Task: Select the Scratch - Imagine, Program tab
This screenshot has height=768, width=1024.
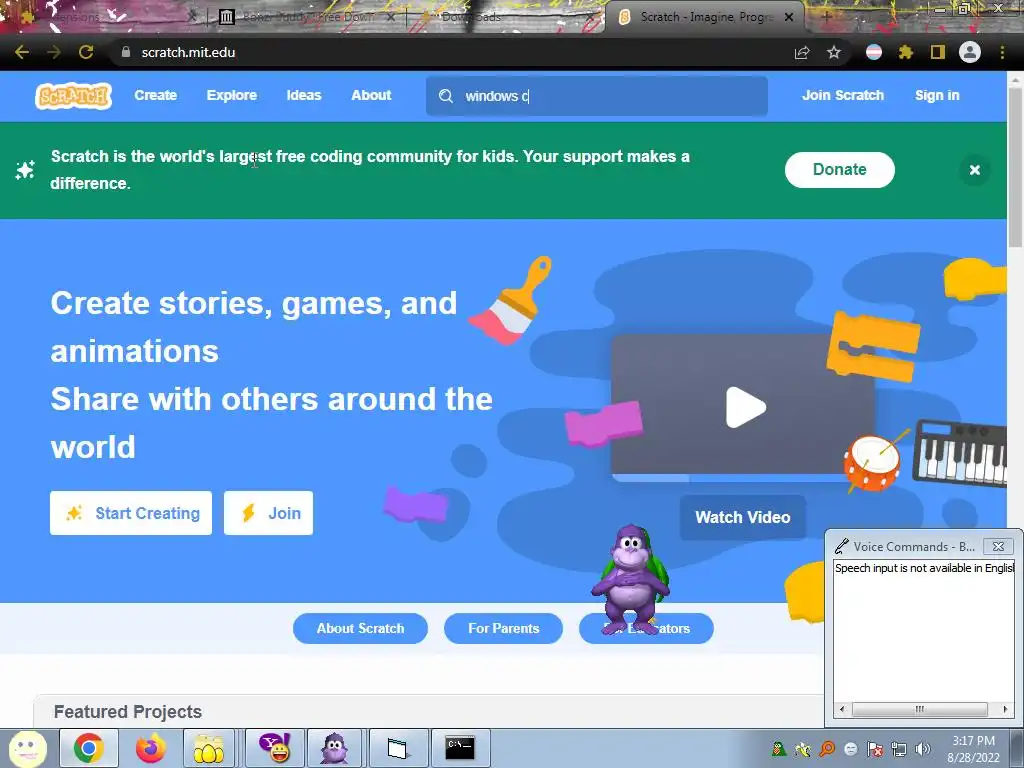Action: pyautogui.click(x=705, y=17)
